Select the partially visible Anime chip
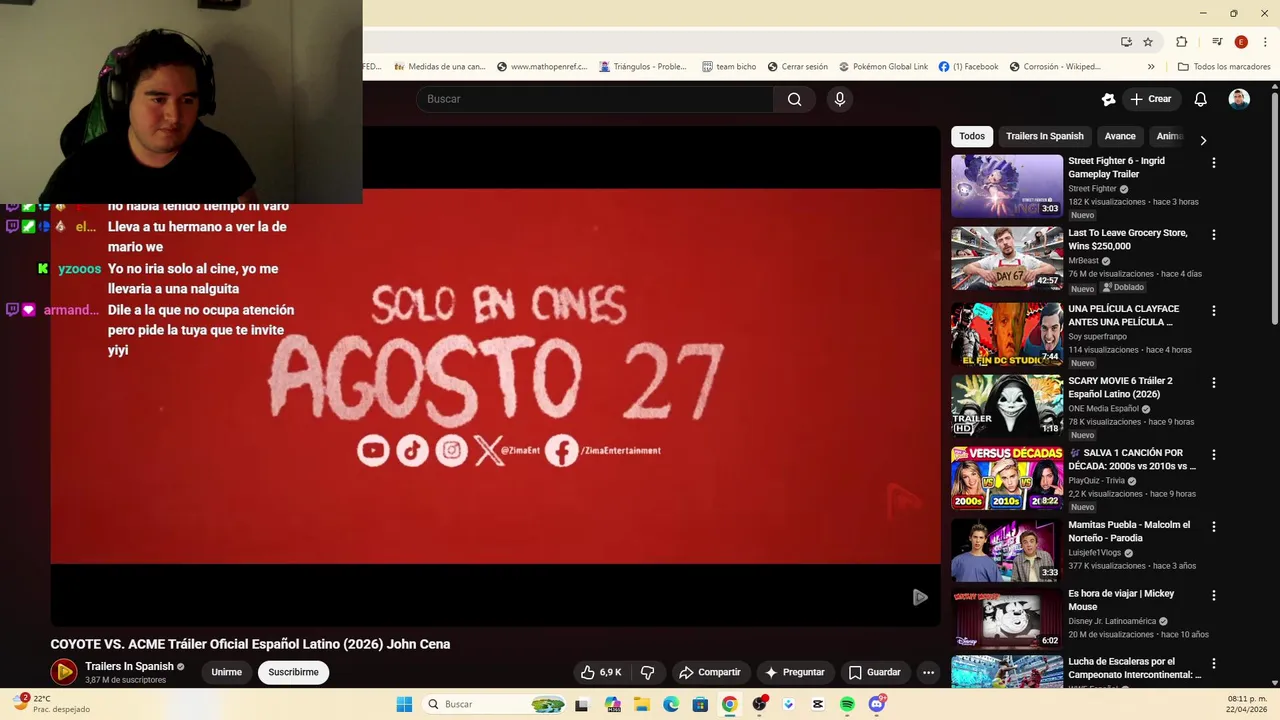The image size is (1280, 720). click(x=1168, y=136)
